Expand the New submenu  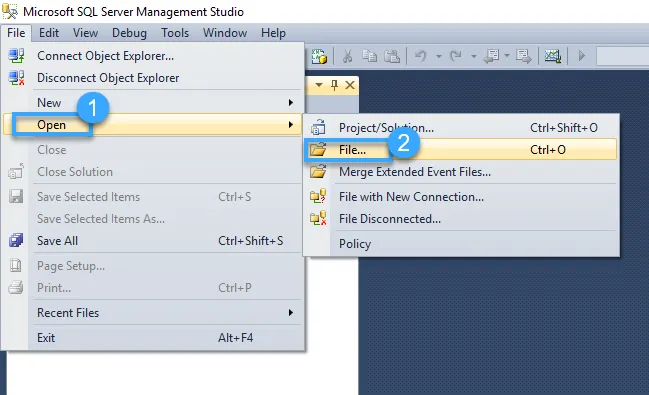153,102
